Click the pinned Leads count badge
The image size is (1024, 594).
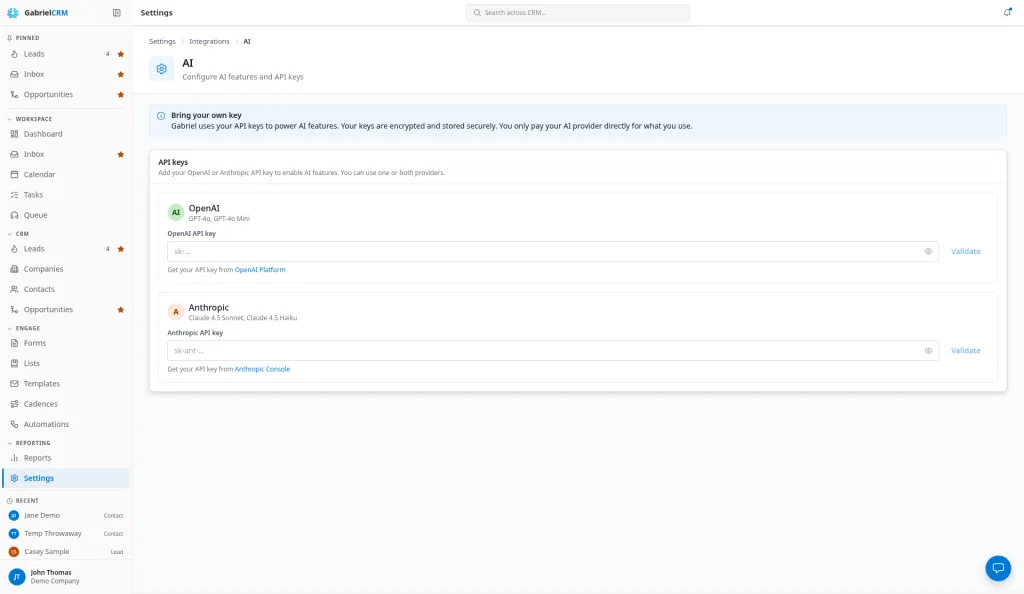(108, 54)
